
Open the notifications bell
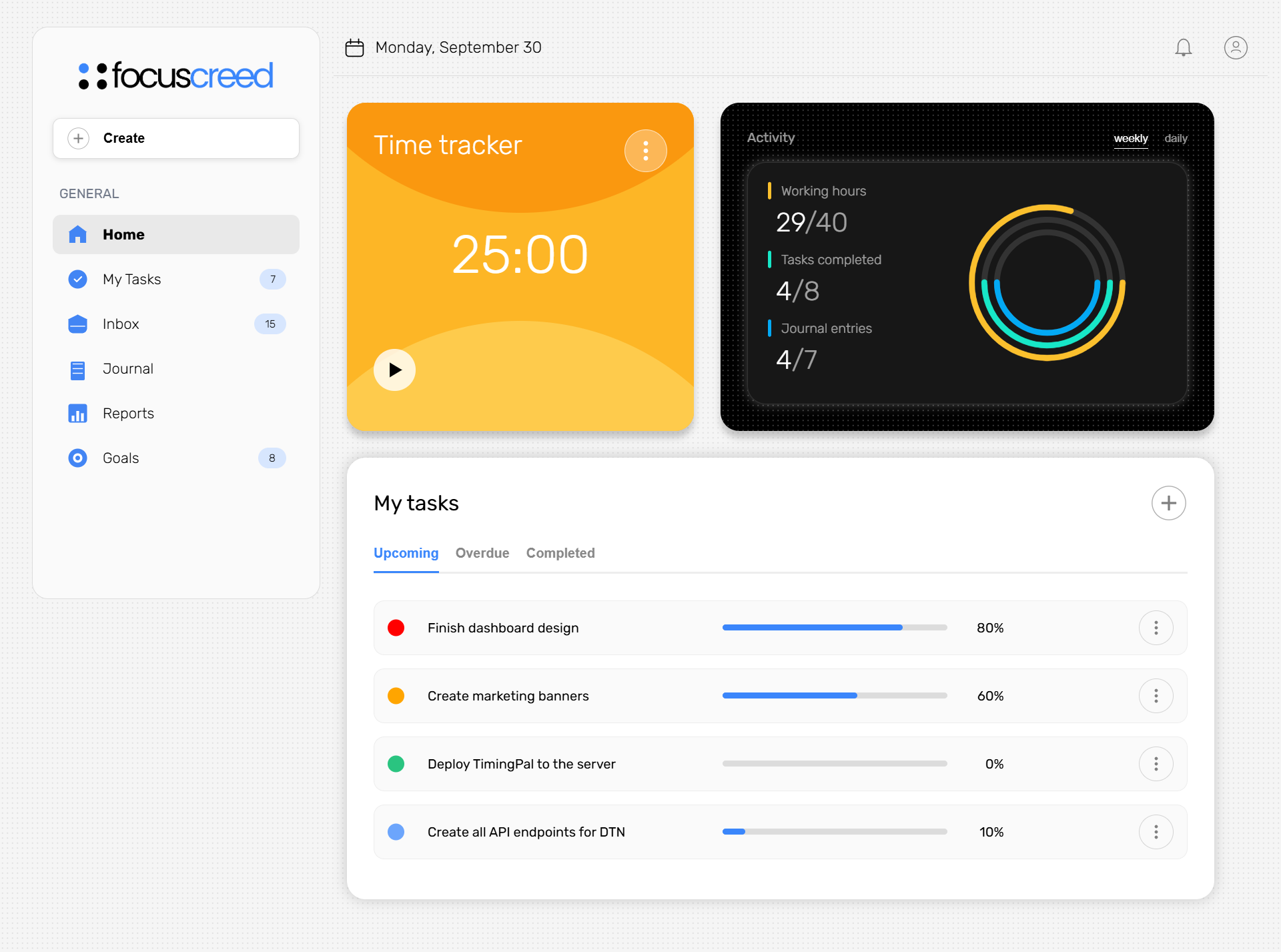[1183, 47]
